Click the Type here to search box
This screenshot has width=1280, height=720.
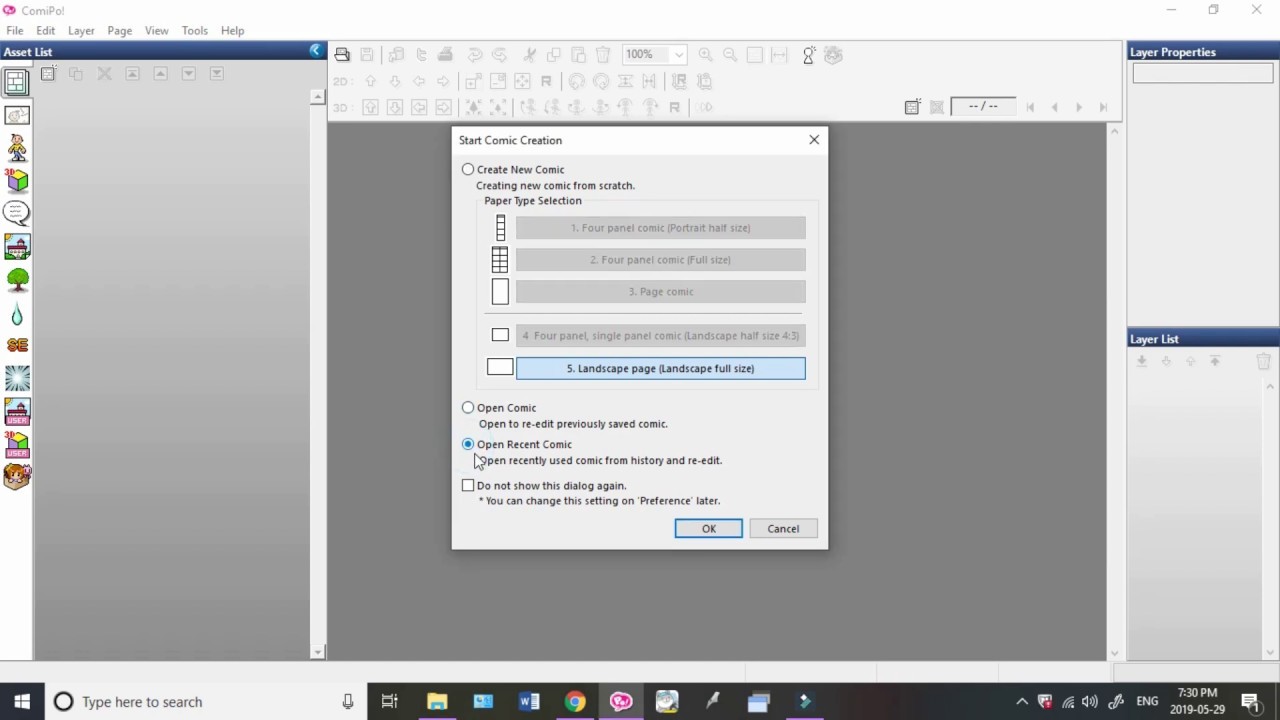click(205, 702)
